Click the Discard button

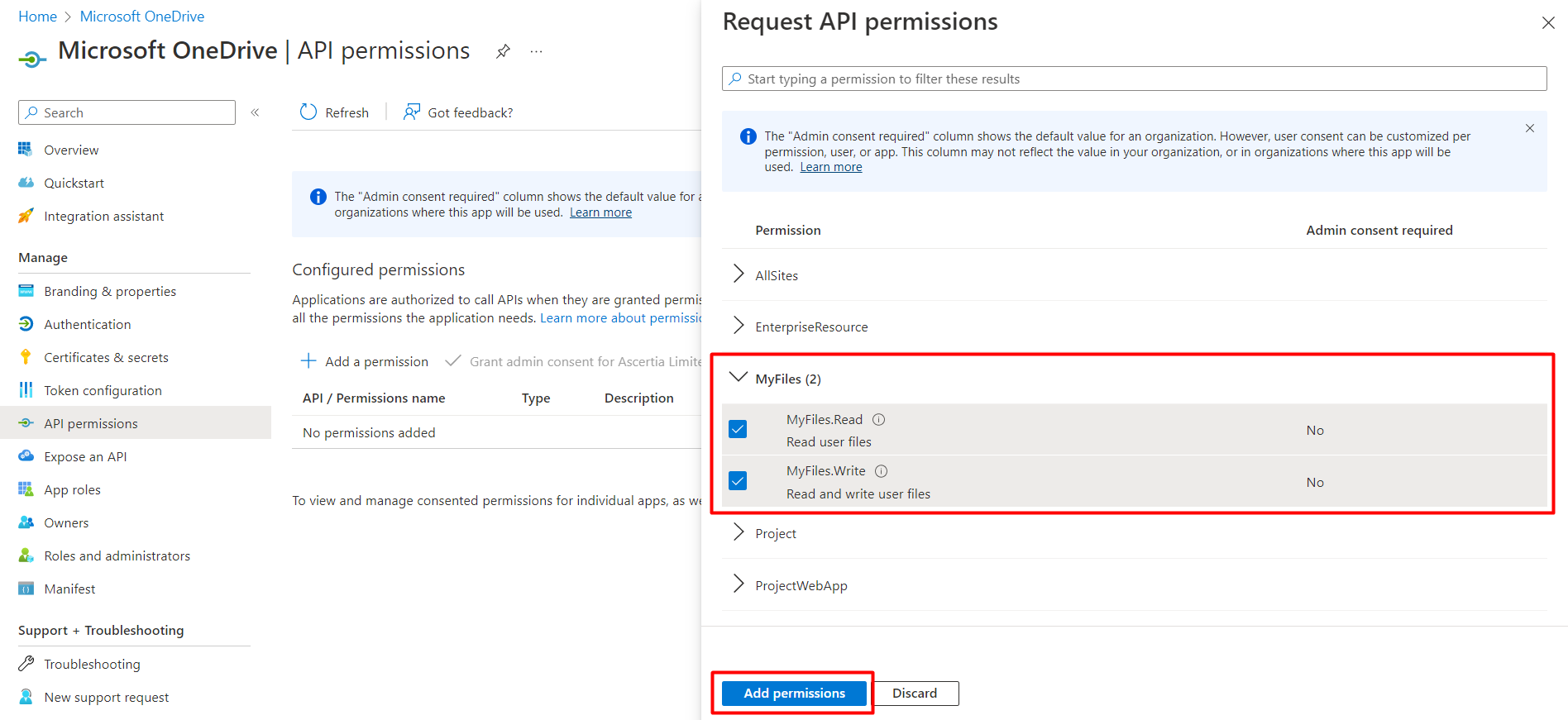915,693
